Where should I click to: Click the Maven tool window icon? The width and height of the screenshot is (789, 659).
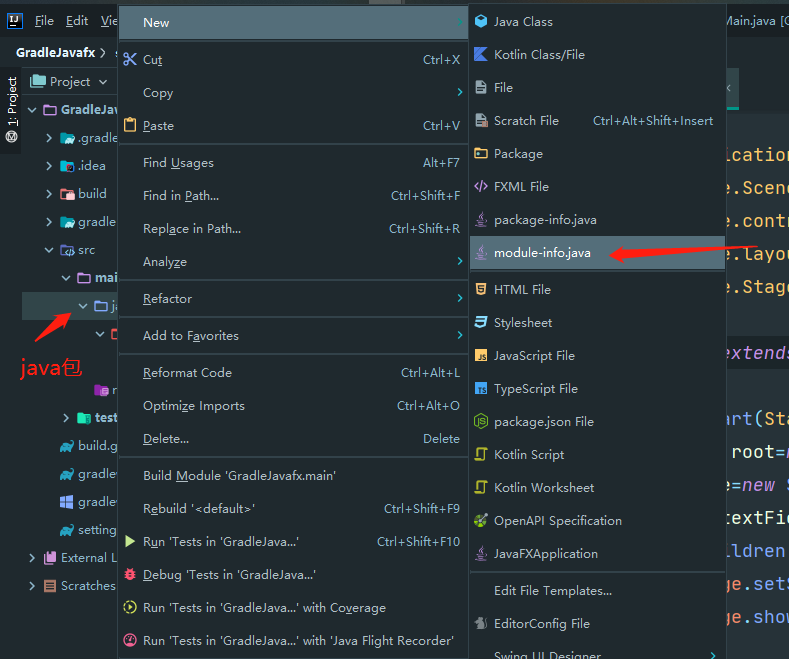[x=12, y=136]
